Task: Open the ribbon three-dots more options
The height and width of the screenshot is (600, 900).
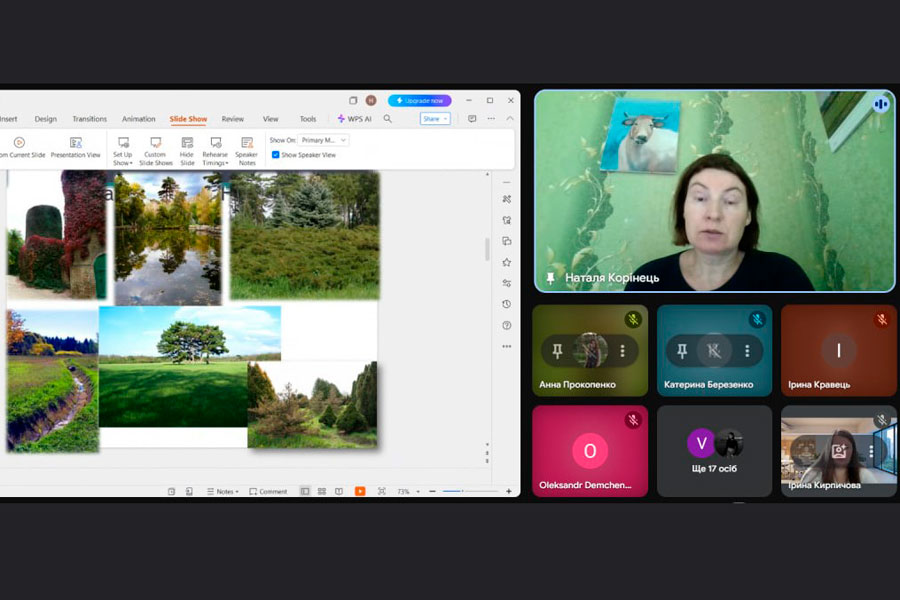Action: pos(491,119)
